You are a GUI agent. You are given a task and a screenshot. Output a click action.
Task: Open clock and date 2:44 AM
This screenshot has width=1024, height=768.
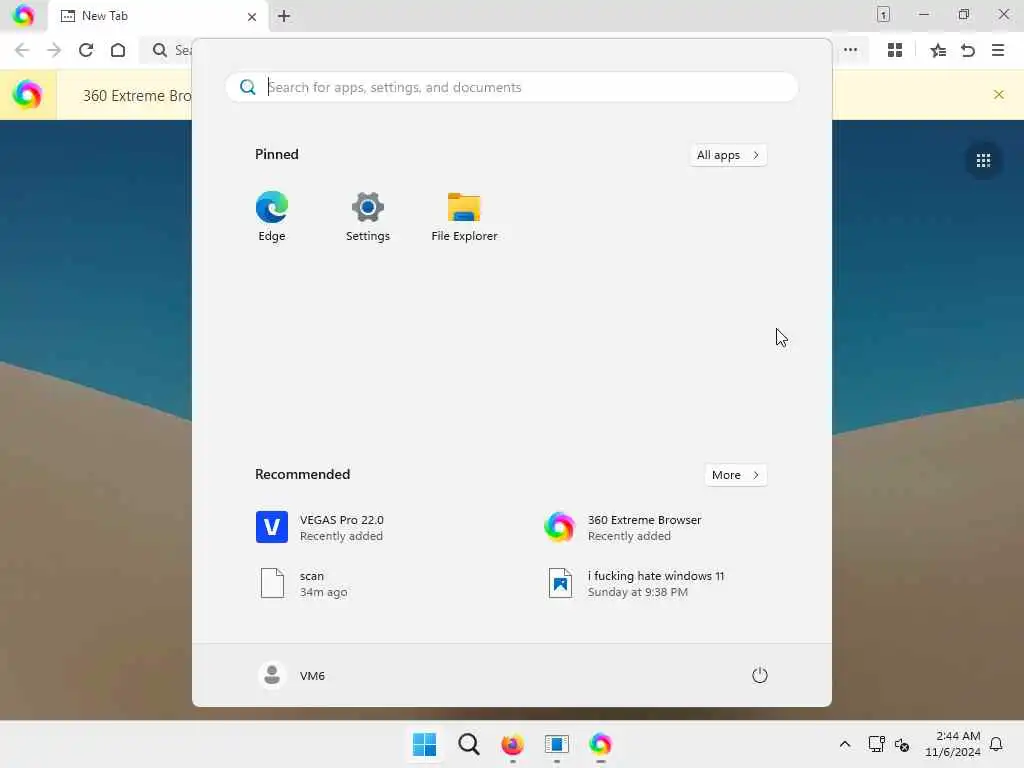(953, 744)
